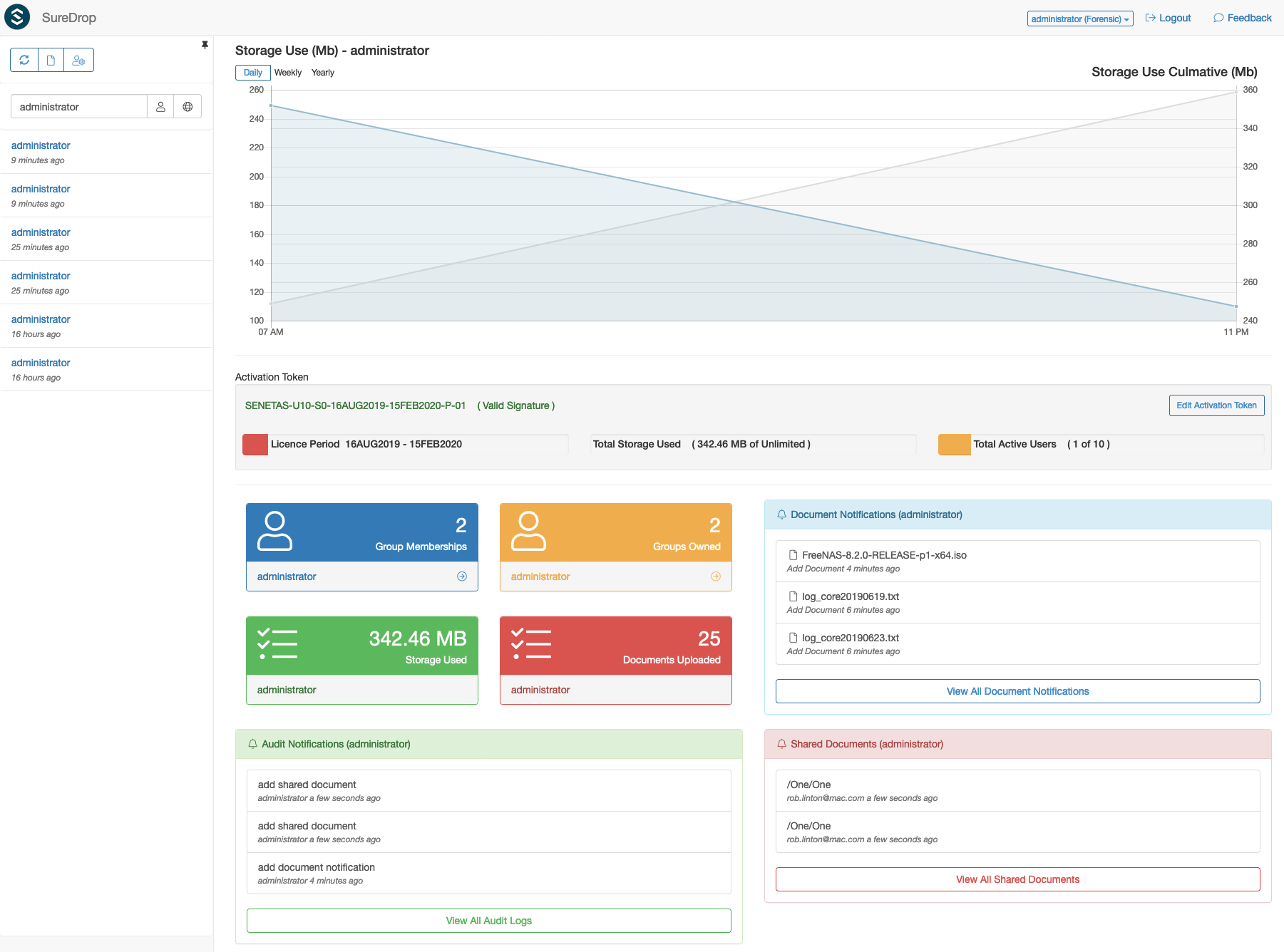Open the Group Memberships arrow icon
The width and height of the screenshot is (1284, 952).
click(x=462, y=576)
